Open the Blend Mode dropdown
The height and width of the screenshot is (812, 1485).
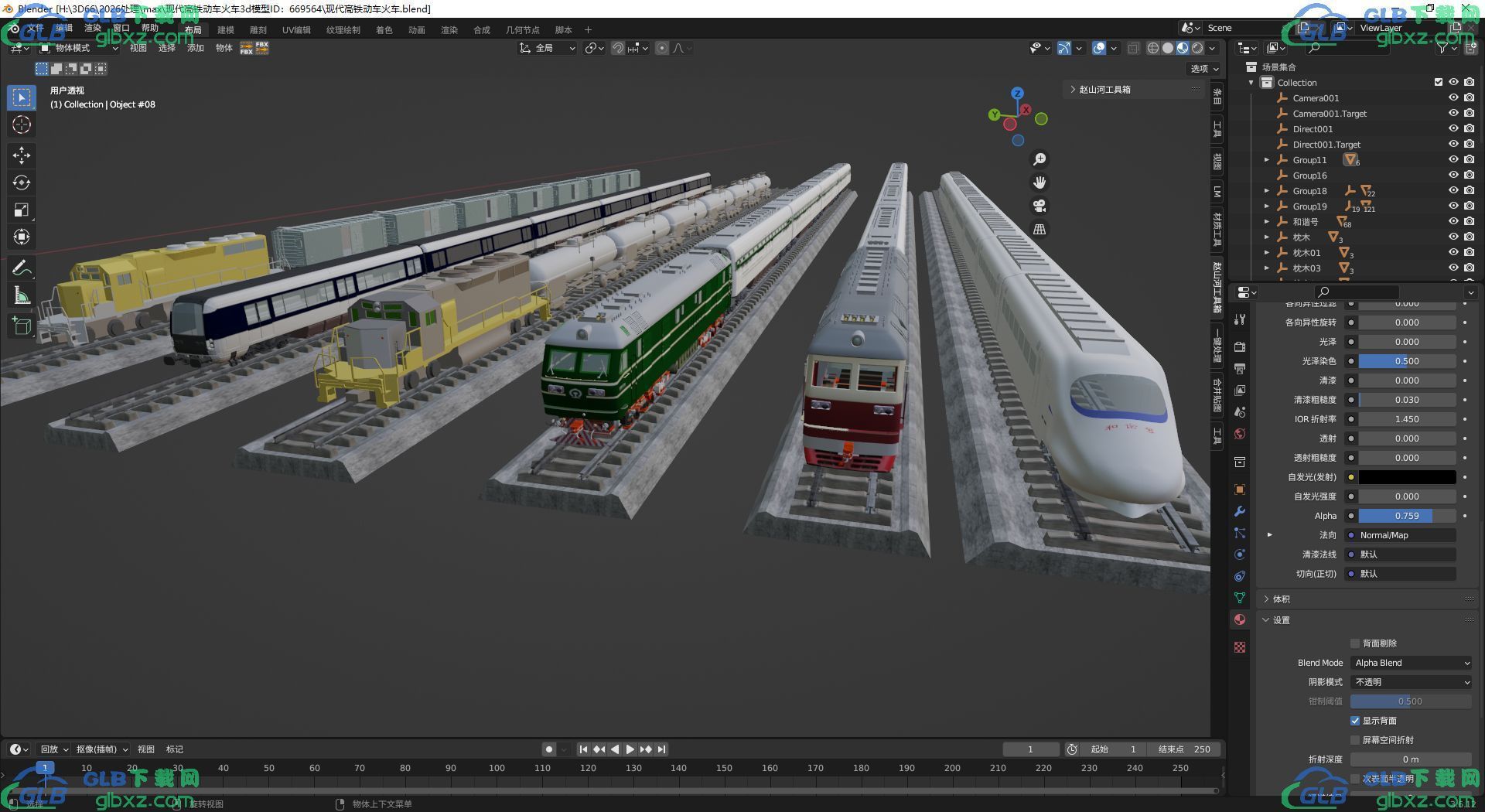tap(1412, 663)
